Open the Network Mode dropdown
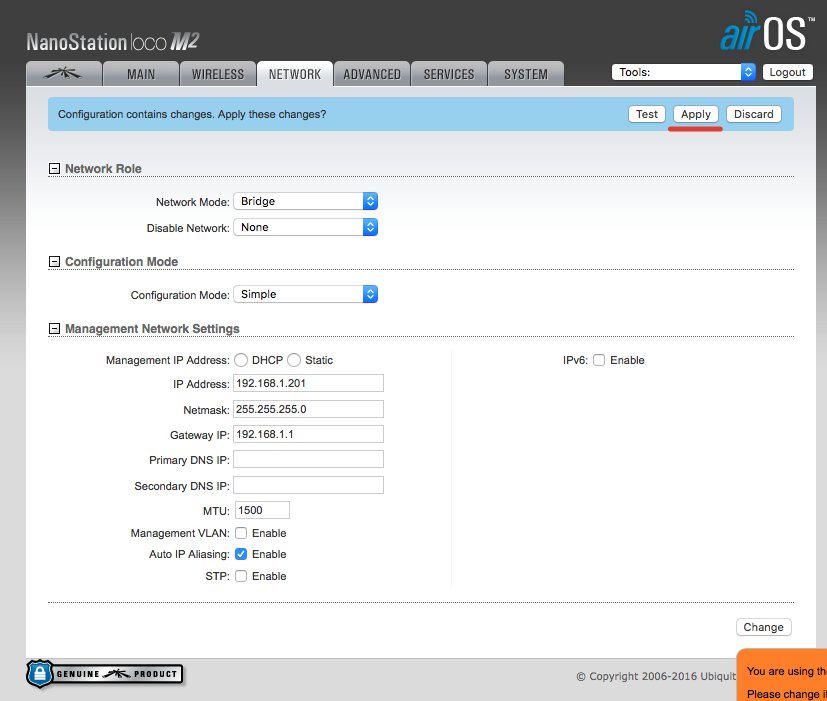Screen dimensions: 827x701 coord(305,201)
